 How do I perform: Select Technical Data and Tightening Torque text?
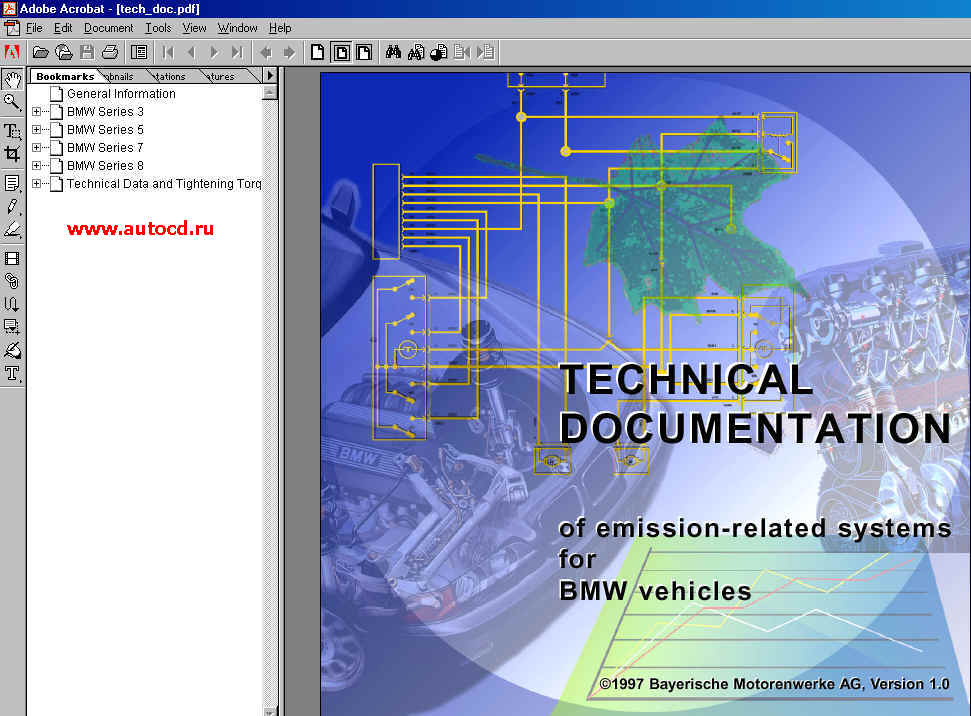coord(164,183)
